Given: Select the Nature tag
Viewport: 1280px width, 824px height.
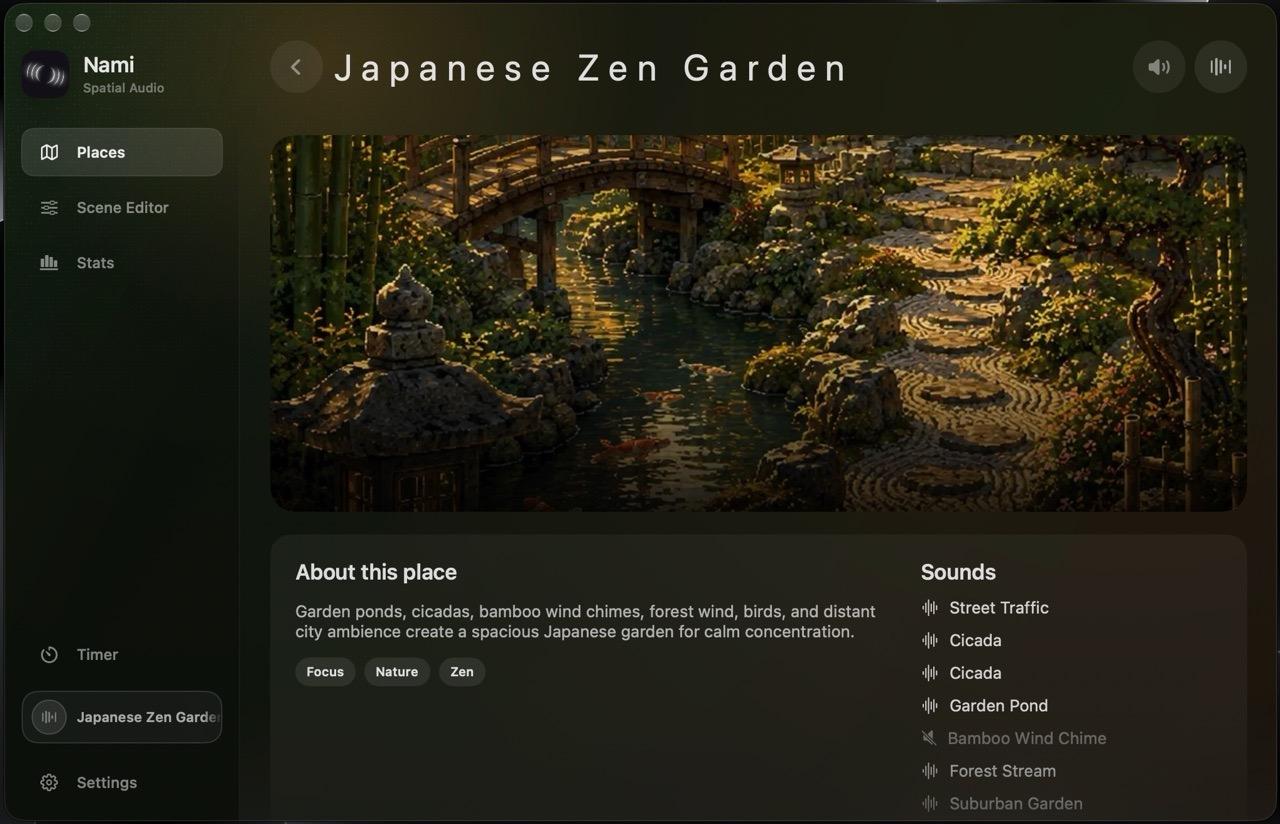Looking at the screenshot, I should (397, 672).
